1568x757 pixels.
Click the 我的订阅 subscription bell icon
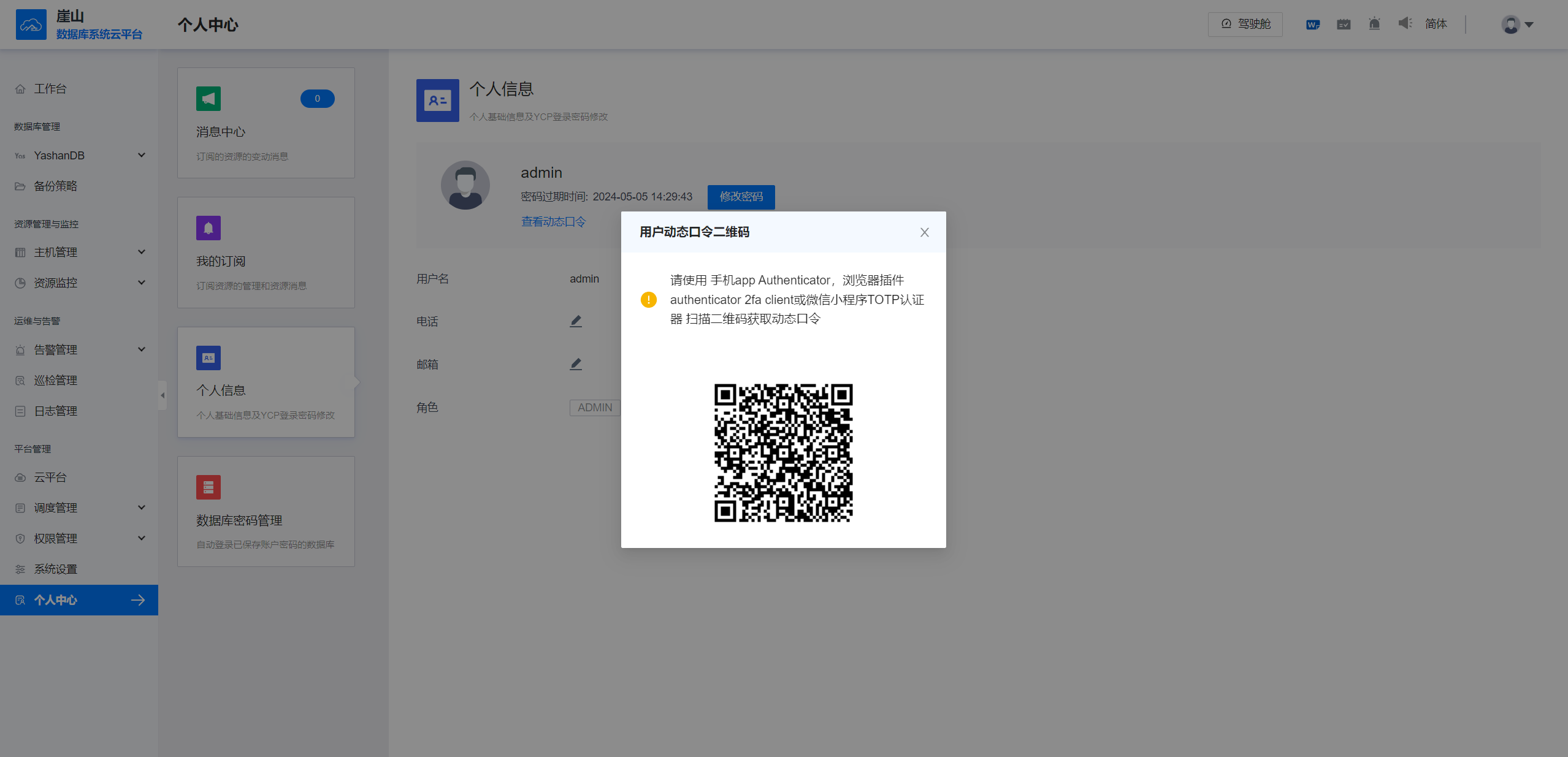[x=208, y=227]
